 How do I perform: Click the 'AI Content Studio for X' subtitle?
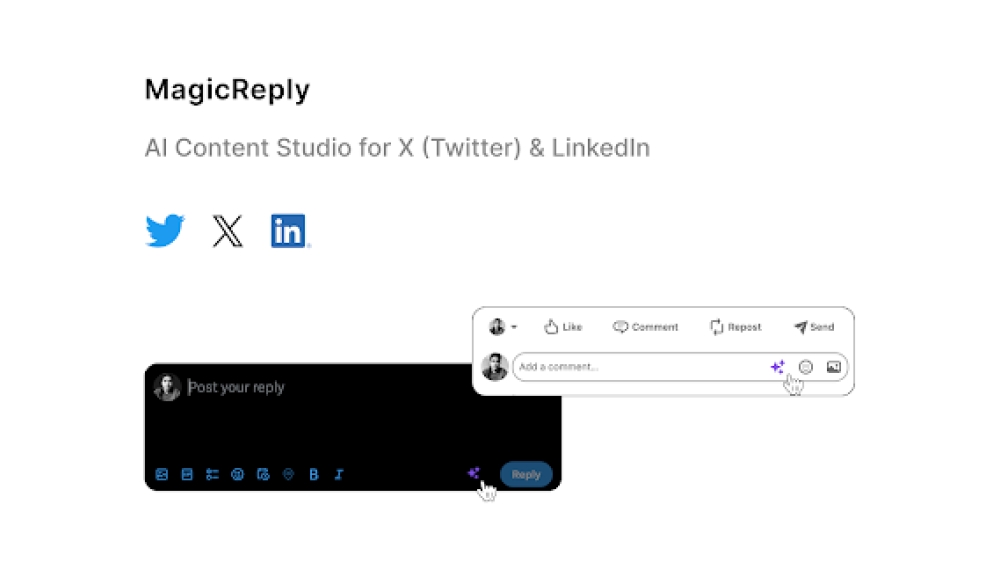[397, 148]
